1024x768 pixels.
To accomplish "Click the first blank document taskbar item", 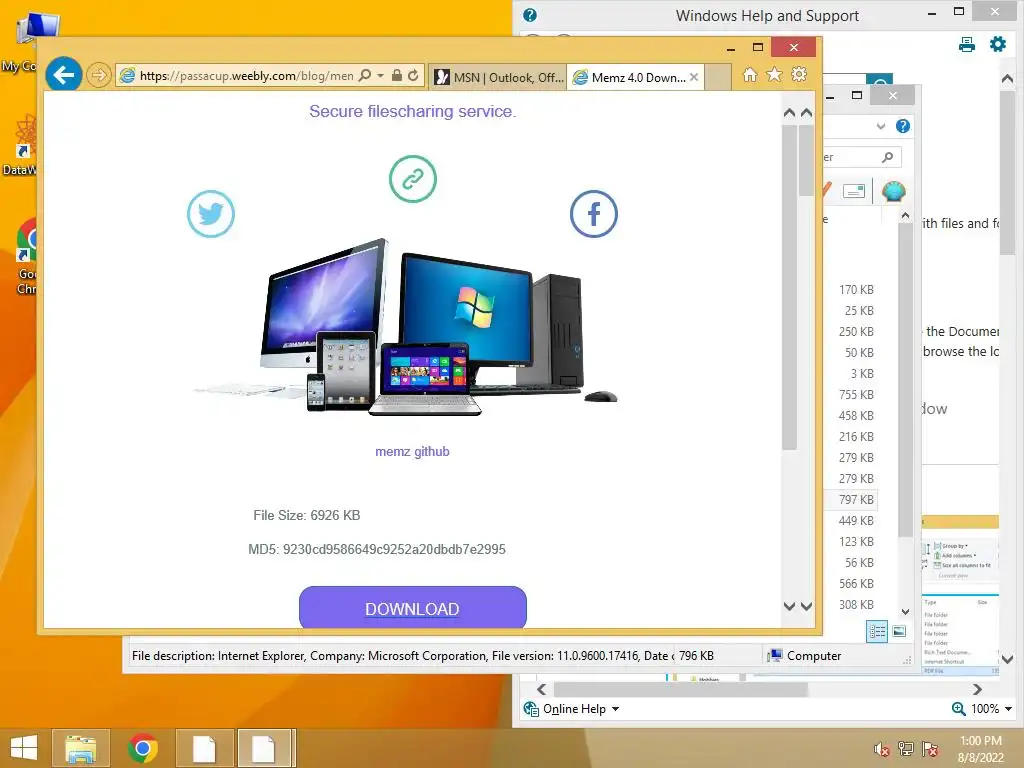I will (x=204, y=748).
